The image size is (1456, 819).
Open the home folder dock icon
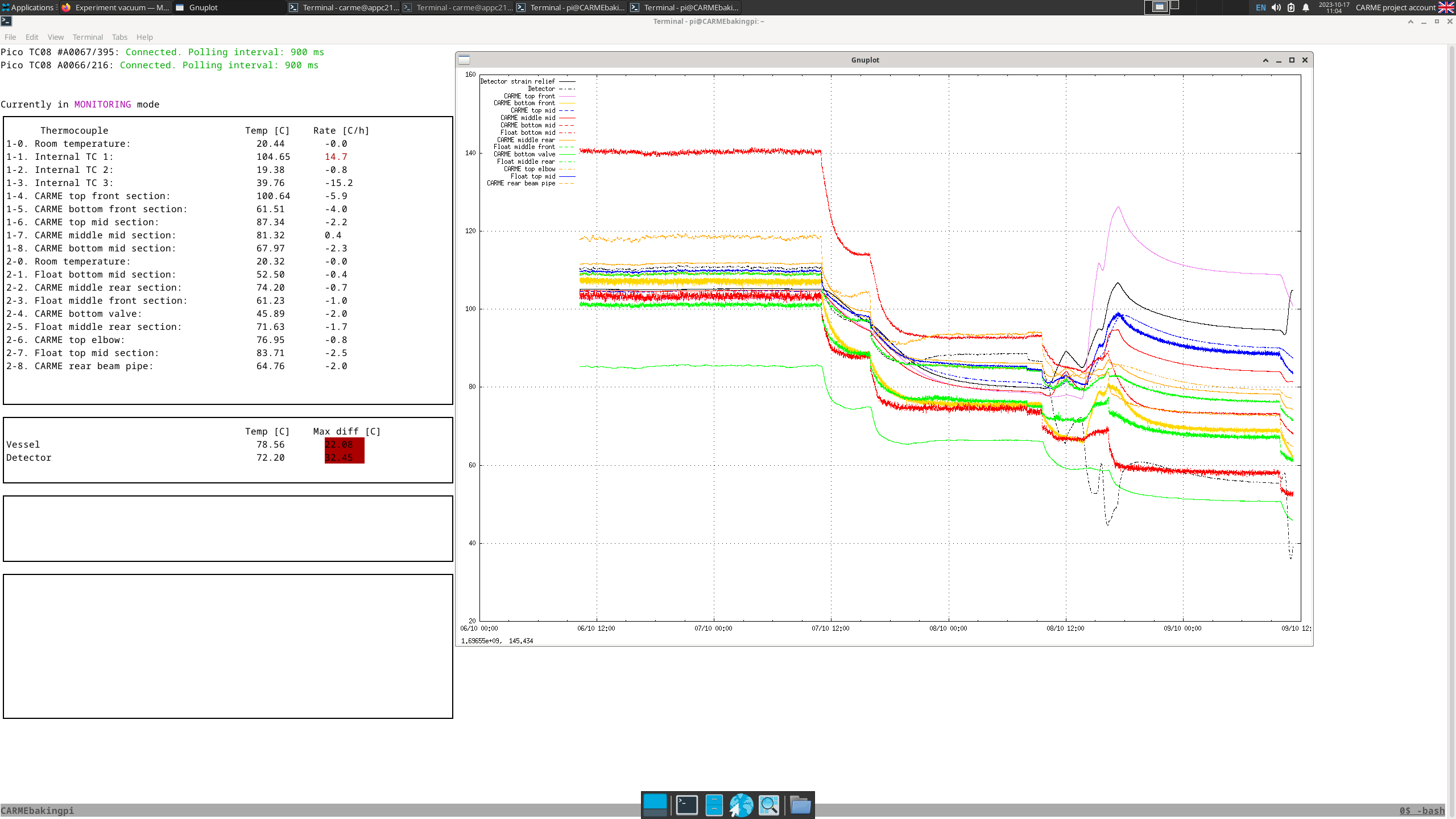point(800,805)
